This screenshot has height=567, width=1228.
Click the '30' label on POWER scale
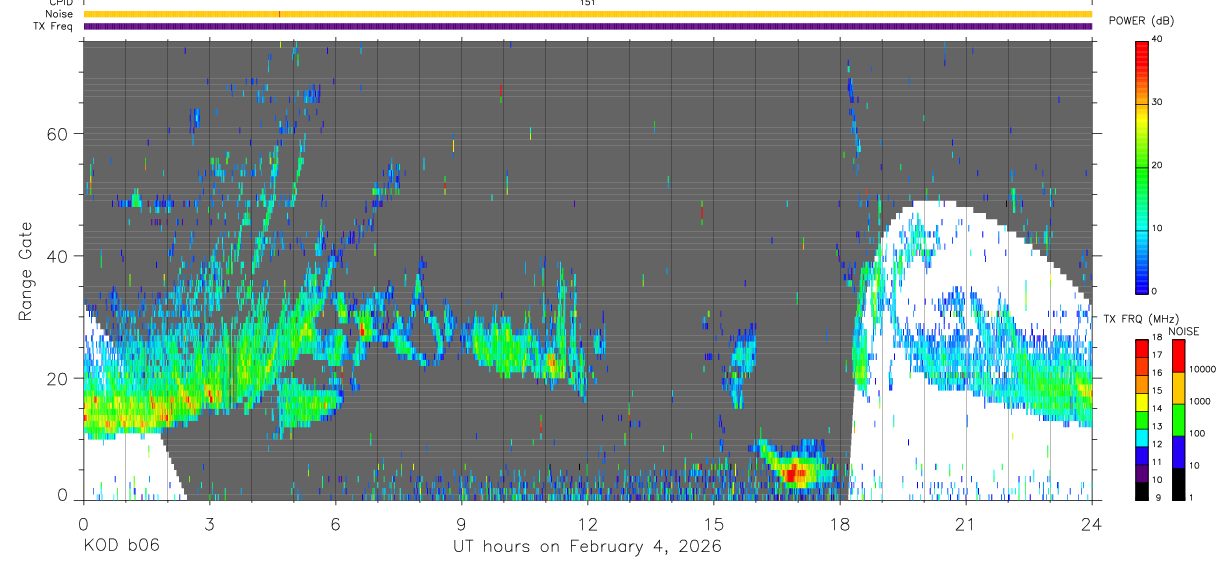point(1158,102)
